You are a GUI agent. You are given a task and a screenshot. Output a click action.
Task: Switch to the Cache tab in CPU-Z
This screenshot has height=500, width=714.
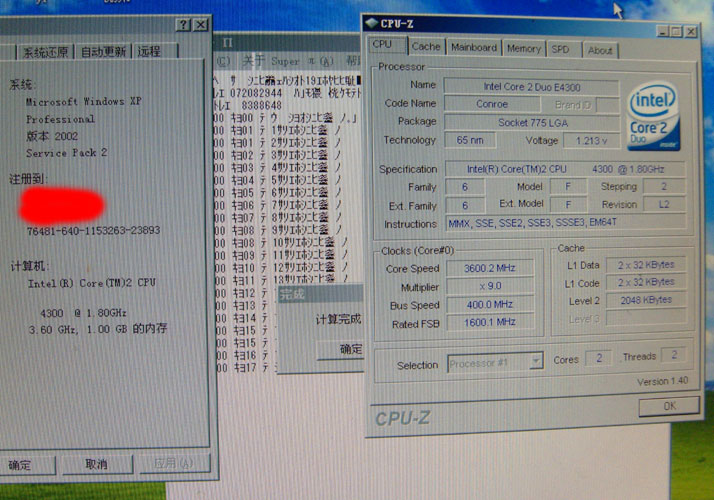tap(426, 46)
